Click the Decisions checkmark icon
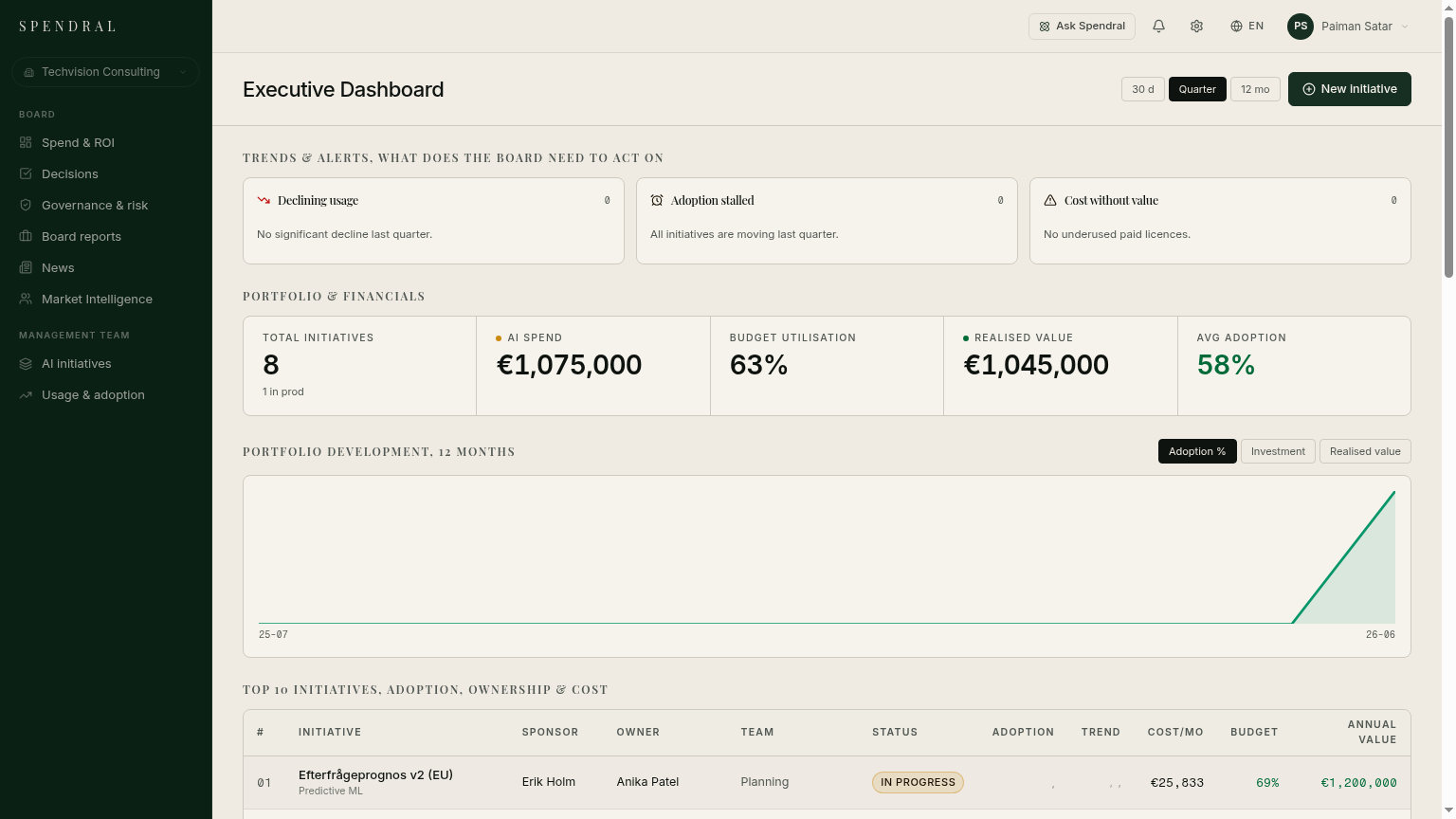 pyautogui.click(x=26, y=173)
